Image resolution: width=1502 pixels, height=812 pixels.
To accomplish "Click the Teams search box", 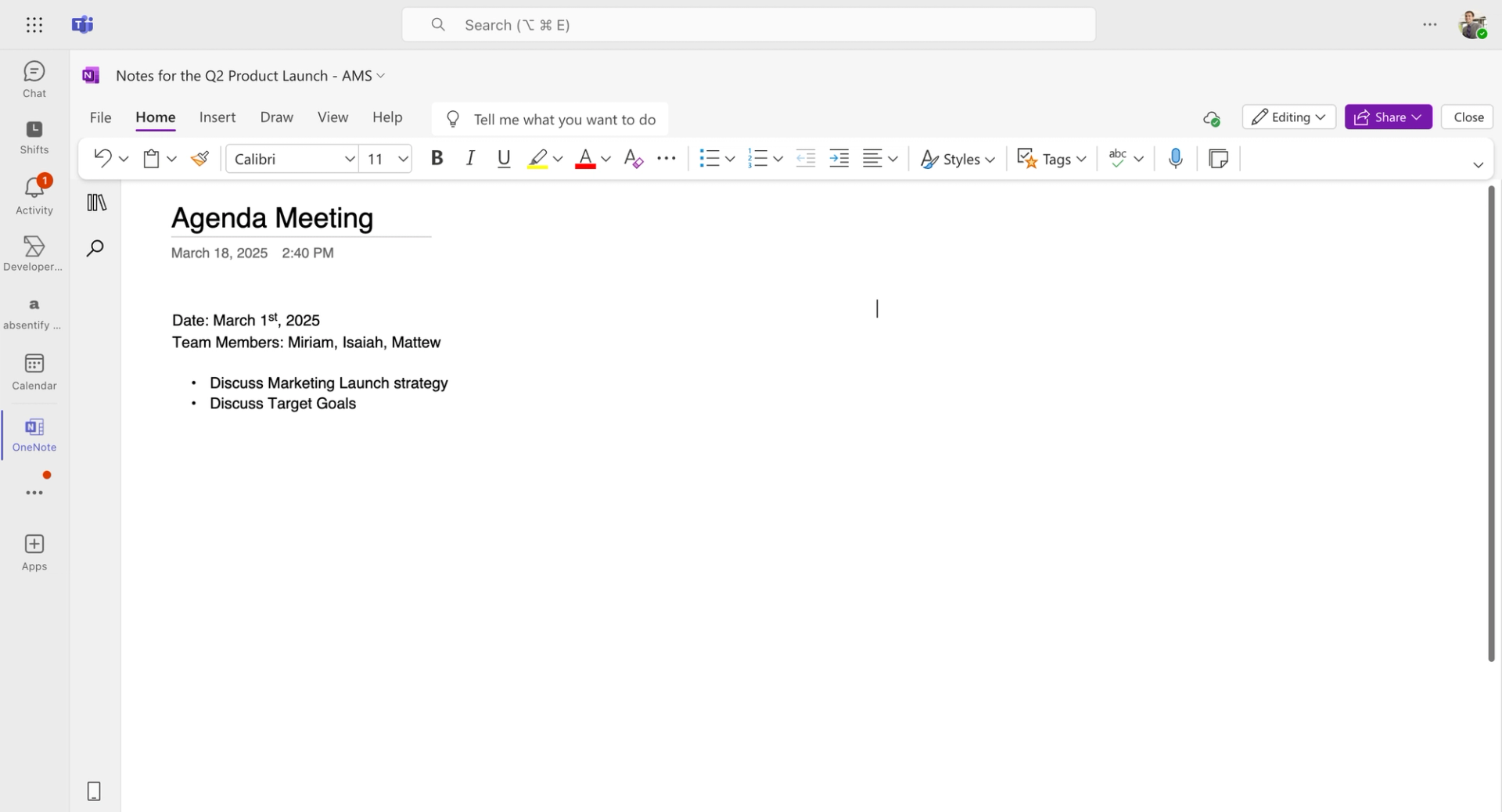I will point(749,25).
